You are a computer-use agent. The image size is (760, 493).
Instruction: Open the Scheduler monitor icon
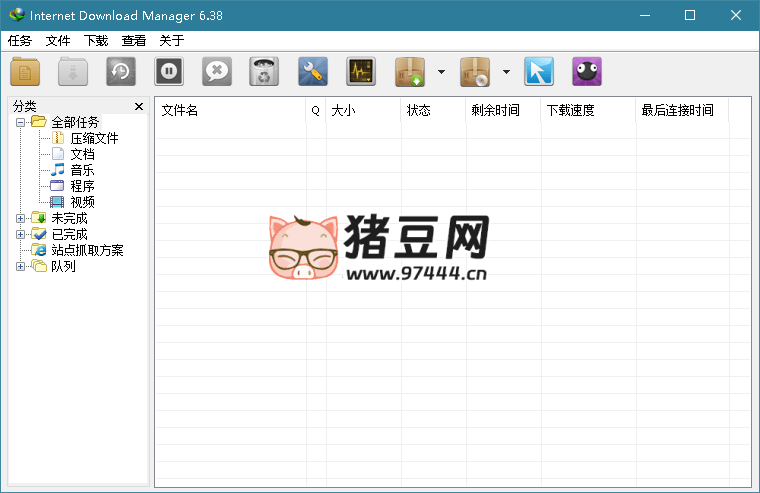pos(361,72)
